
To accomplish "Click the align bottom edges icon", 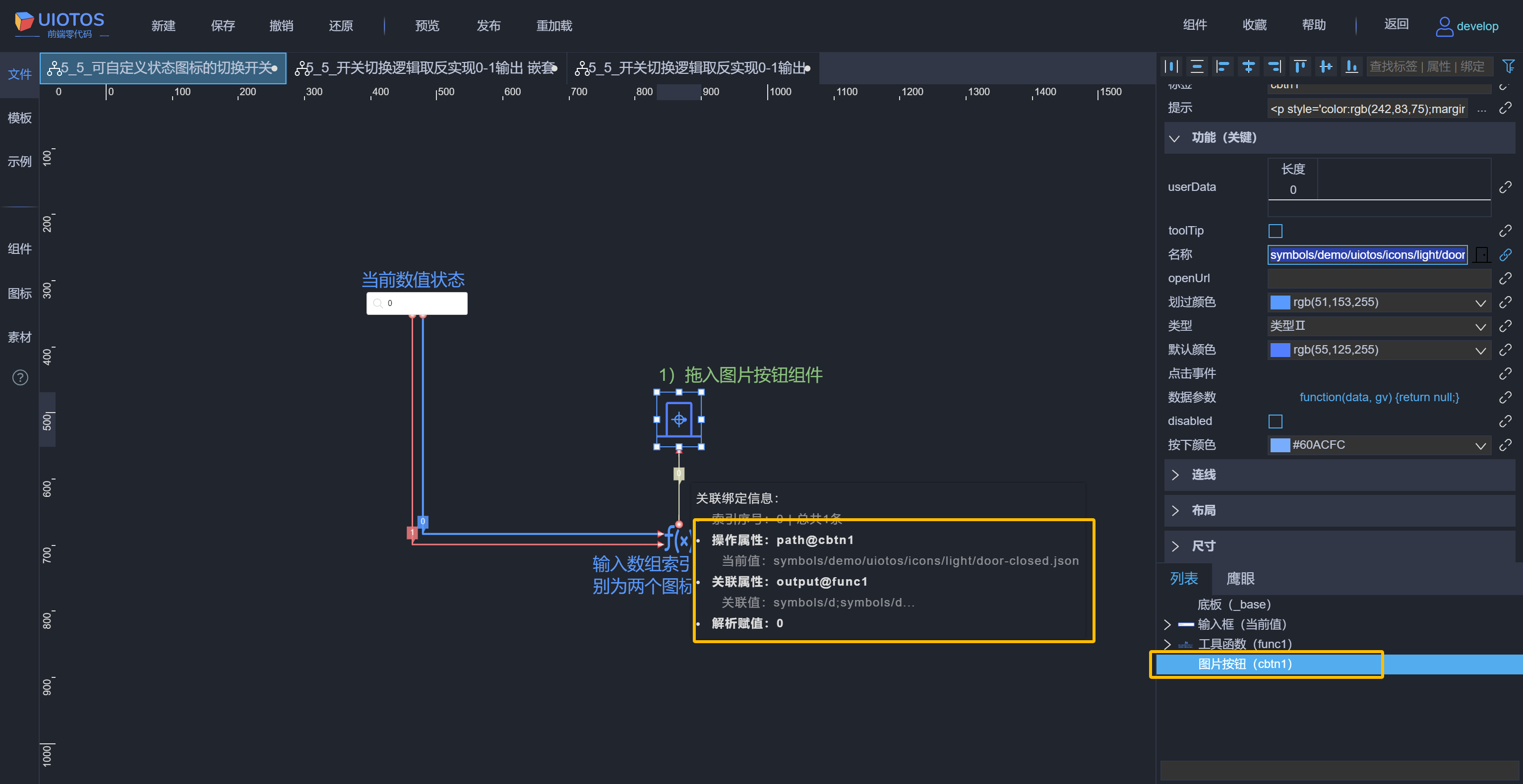I will click(x=1351, y=67).
